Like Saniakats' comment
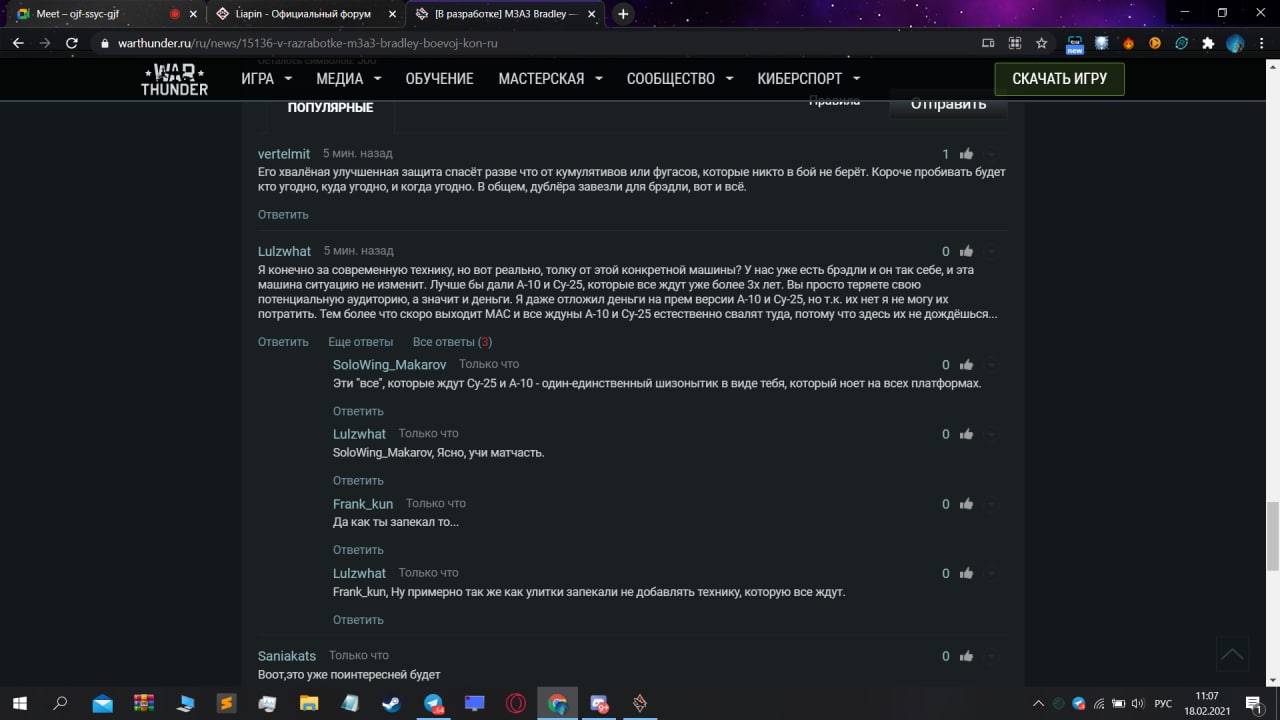This screenshot has height=720, width=1280. [966, 656]
